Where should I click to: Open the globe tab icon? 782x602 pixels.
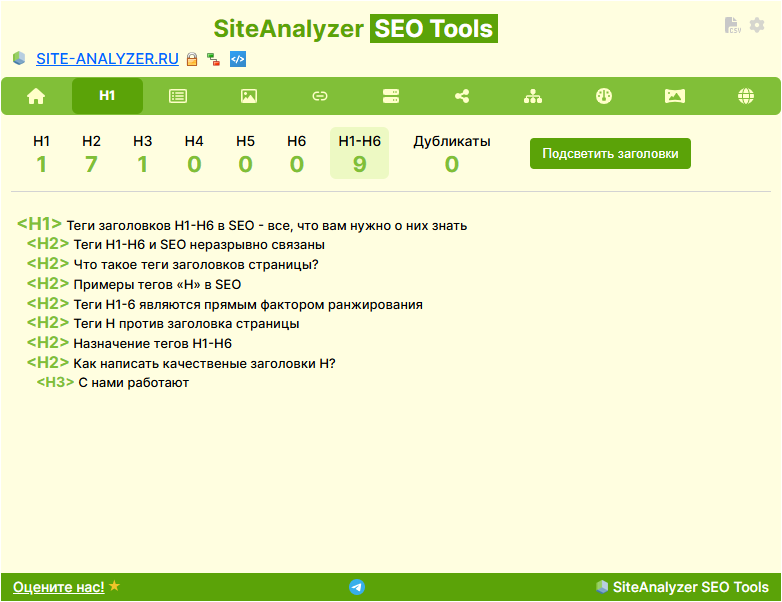(746, 96)
